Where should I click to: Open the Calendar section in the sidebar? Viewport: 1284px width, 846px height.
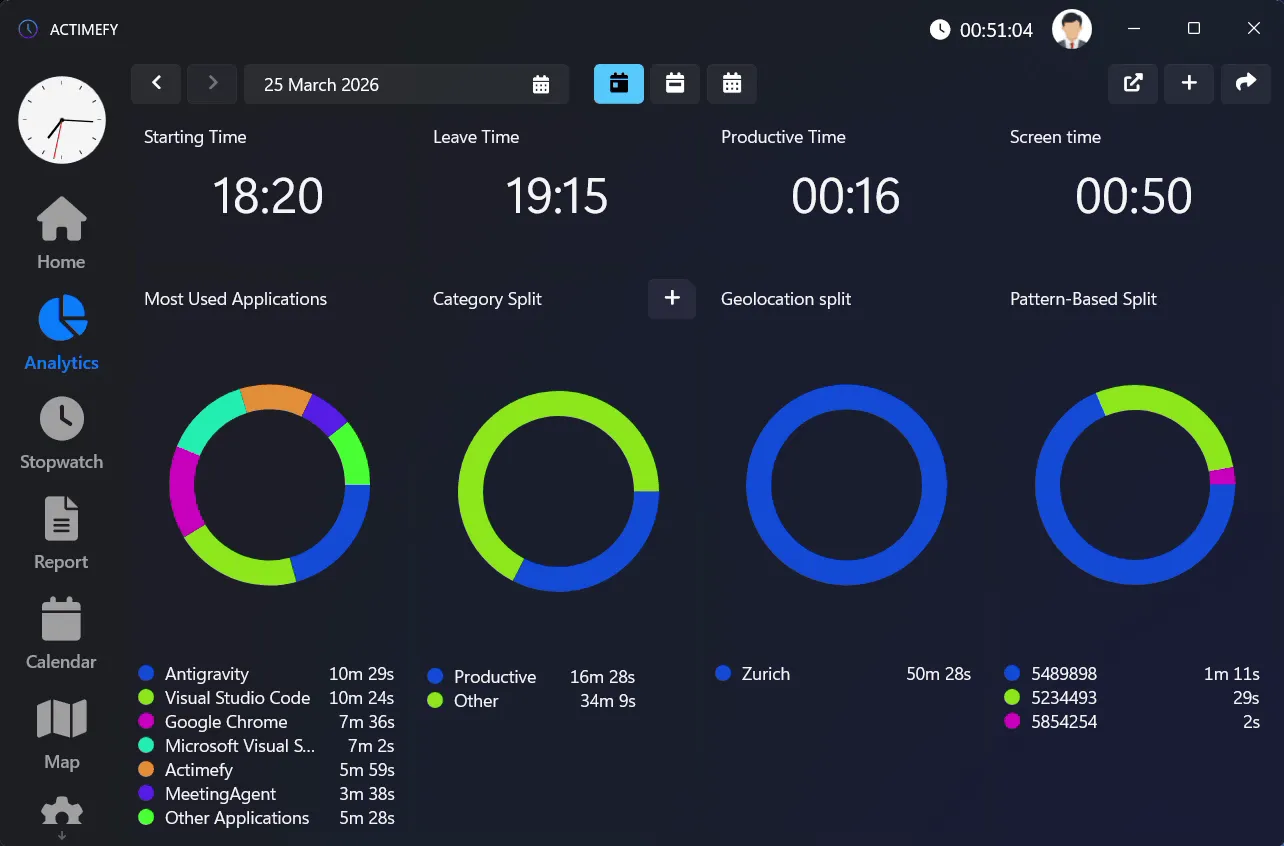pyautogui.click(x=61, y=632)
